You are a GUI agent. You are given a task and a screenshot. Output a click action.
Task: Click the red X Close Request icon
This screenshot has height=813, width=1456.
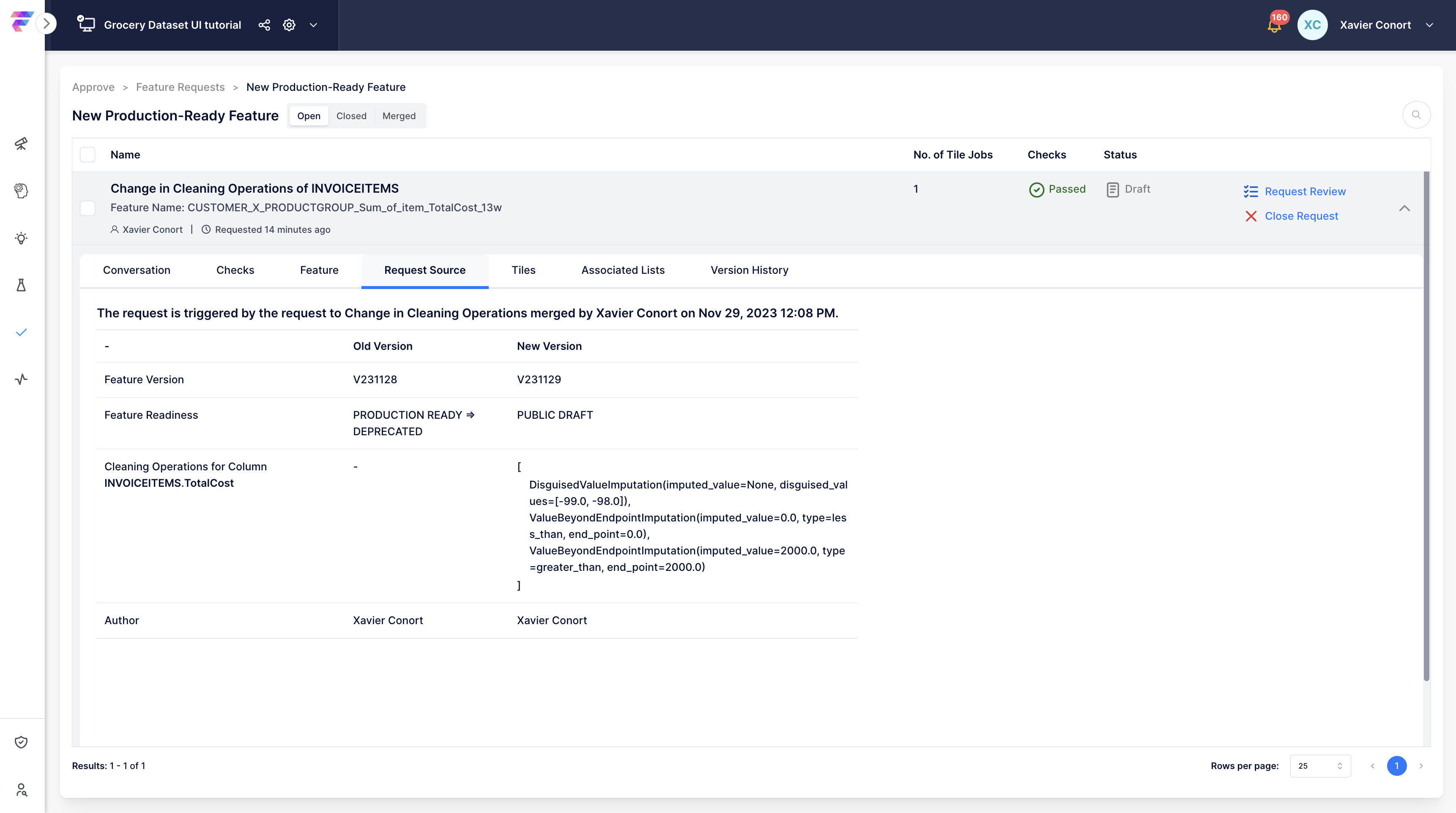(x=1251, y=216)
